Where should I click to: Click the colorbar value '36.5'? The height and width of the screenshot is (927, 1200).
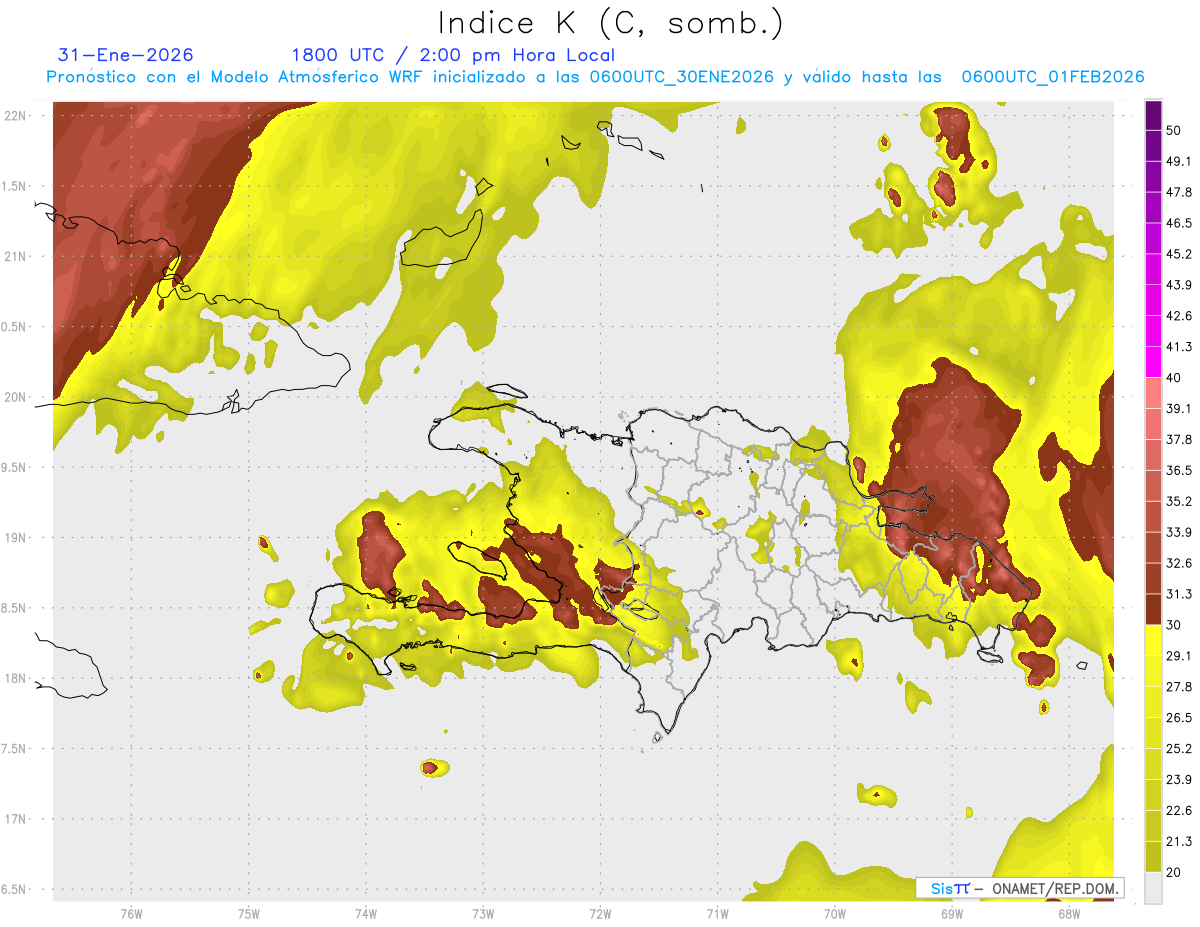[x=1178, y=470]
